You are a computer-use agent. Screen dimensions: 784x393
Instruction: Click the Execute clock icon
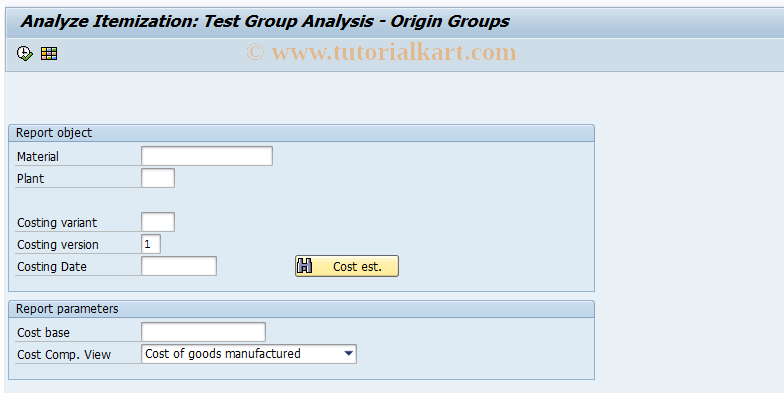[x=24, y=53]
